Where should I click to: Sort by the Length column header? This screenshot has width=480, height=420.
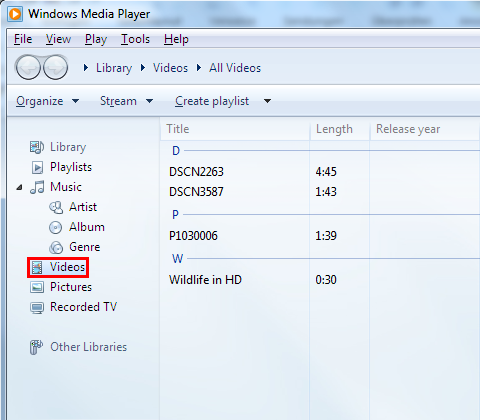tap(340, 129)
